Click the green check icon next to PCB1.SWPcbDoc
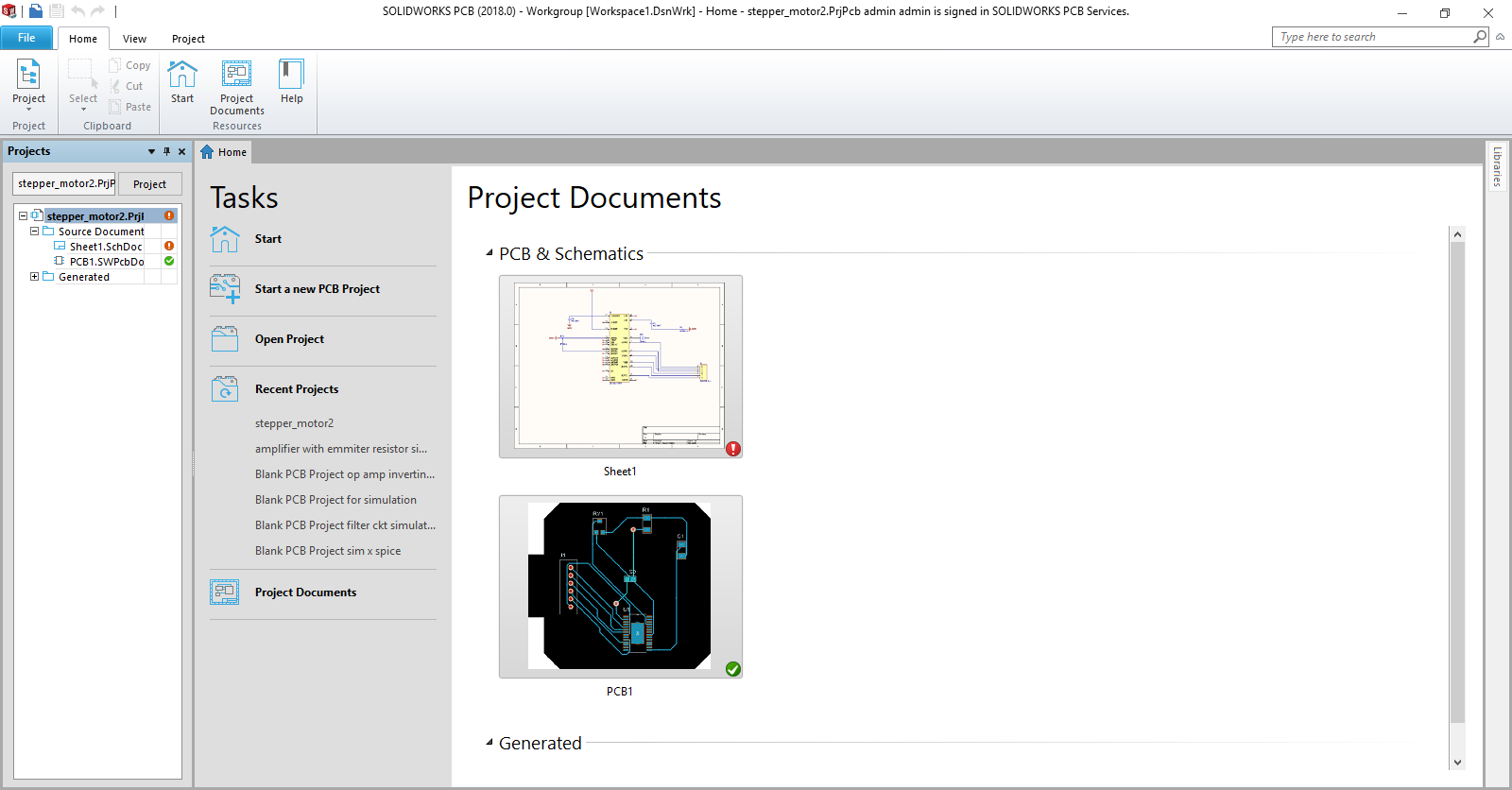Image resolution: width=1512 pixels, height=790 pixels. click(x=169, y=262)
